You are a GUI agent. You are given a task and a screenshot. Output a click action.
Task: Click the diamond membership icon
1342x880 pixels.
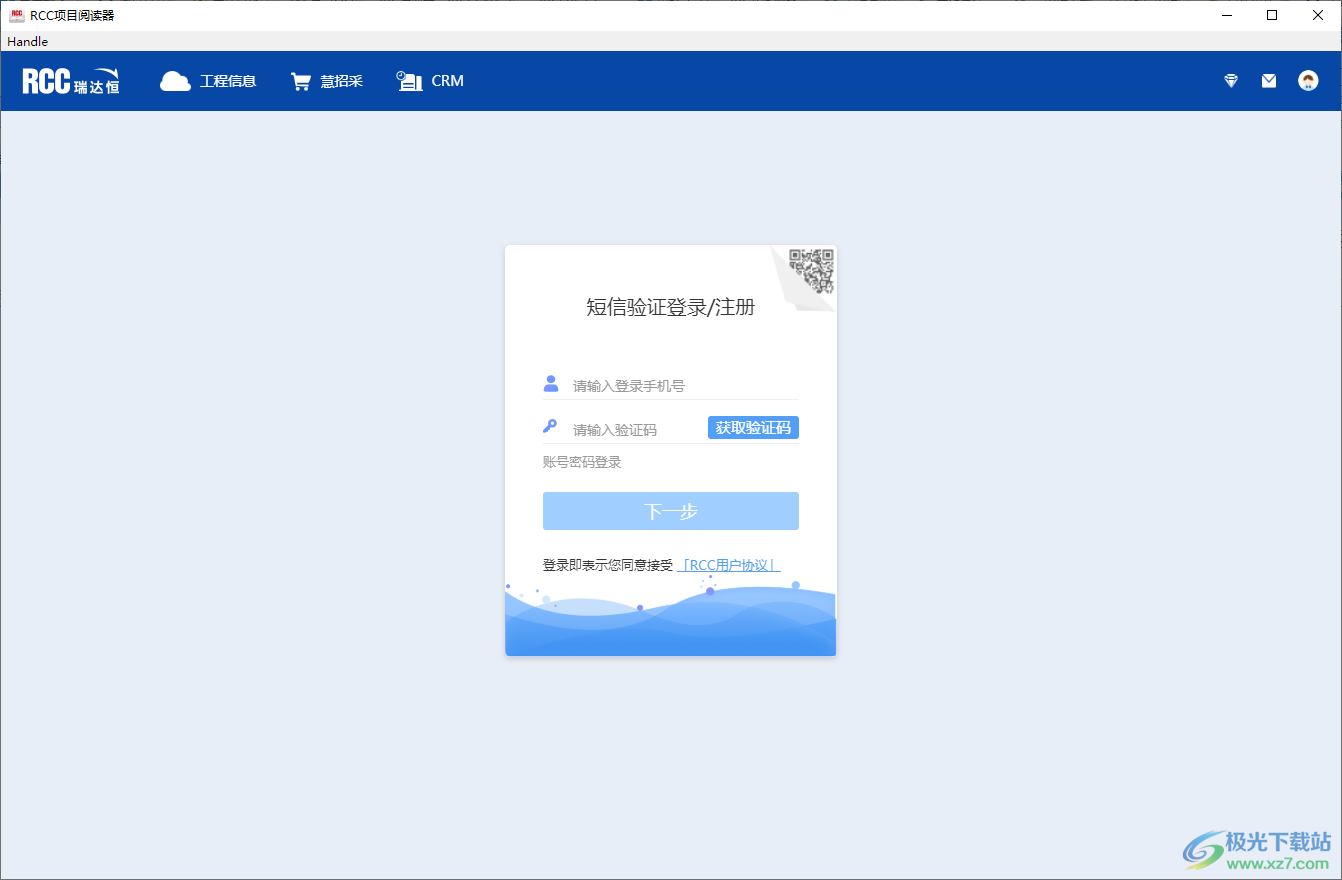pos(1230,80)
